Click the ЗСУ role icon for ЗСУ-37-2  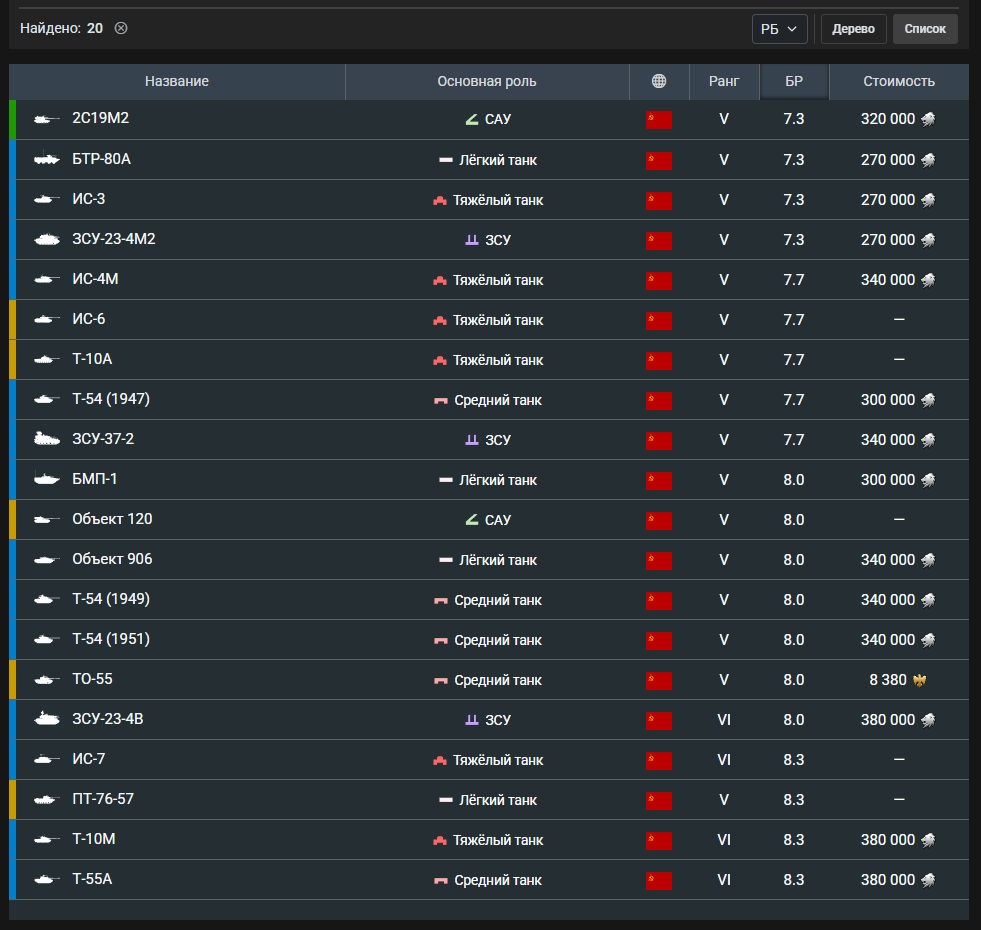pyautogui.click(x=473, y=440)
